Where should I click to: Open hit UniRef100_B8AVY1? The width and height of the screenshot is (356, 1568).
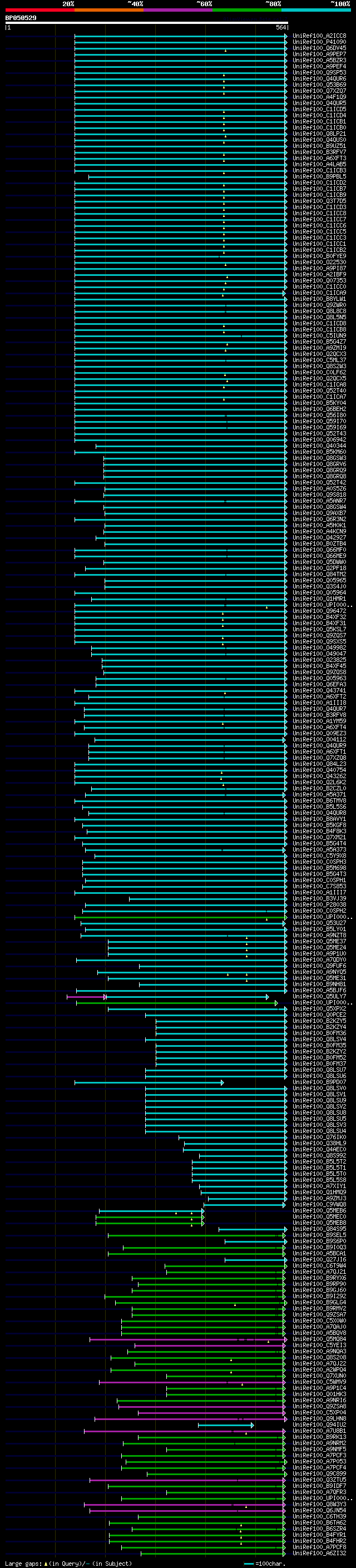(319, 819)
